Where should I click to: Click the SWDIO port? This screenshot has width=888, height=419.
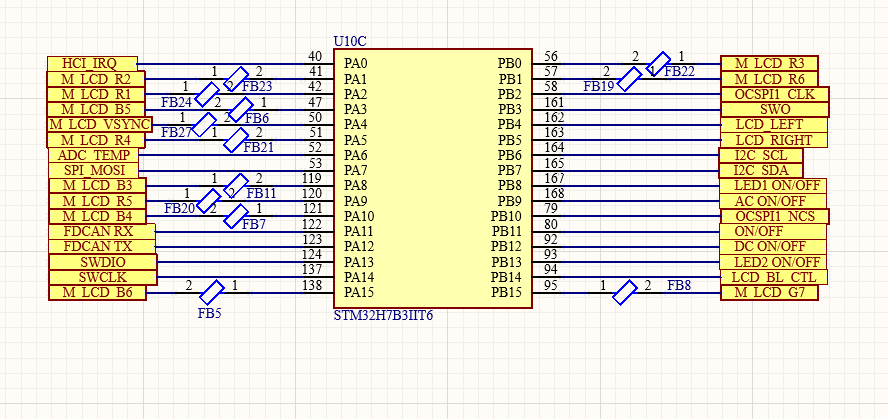tap(103, 262)
